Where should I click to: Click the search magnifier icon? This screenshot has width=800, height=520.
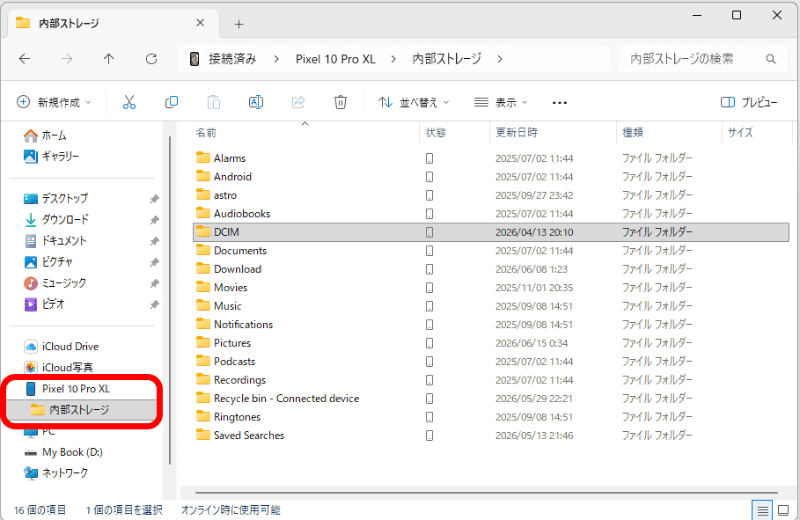click(x=770, y=59)
